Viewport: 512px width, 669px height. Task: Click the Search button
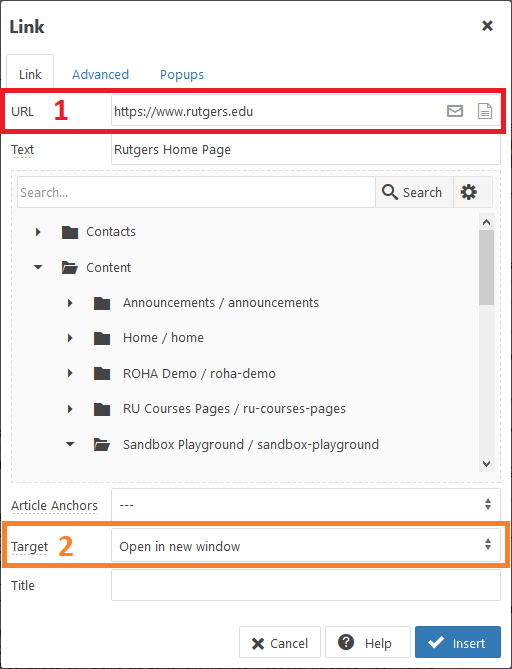tap(412, 192)
